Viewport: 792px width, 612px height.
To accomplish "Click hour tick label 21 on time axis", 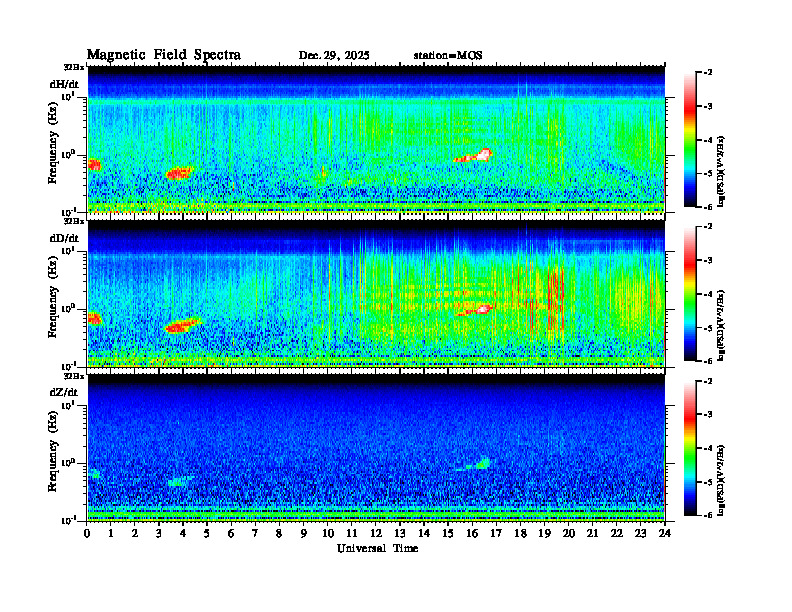I will click(592, 534).
